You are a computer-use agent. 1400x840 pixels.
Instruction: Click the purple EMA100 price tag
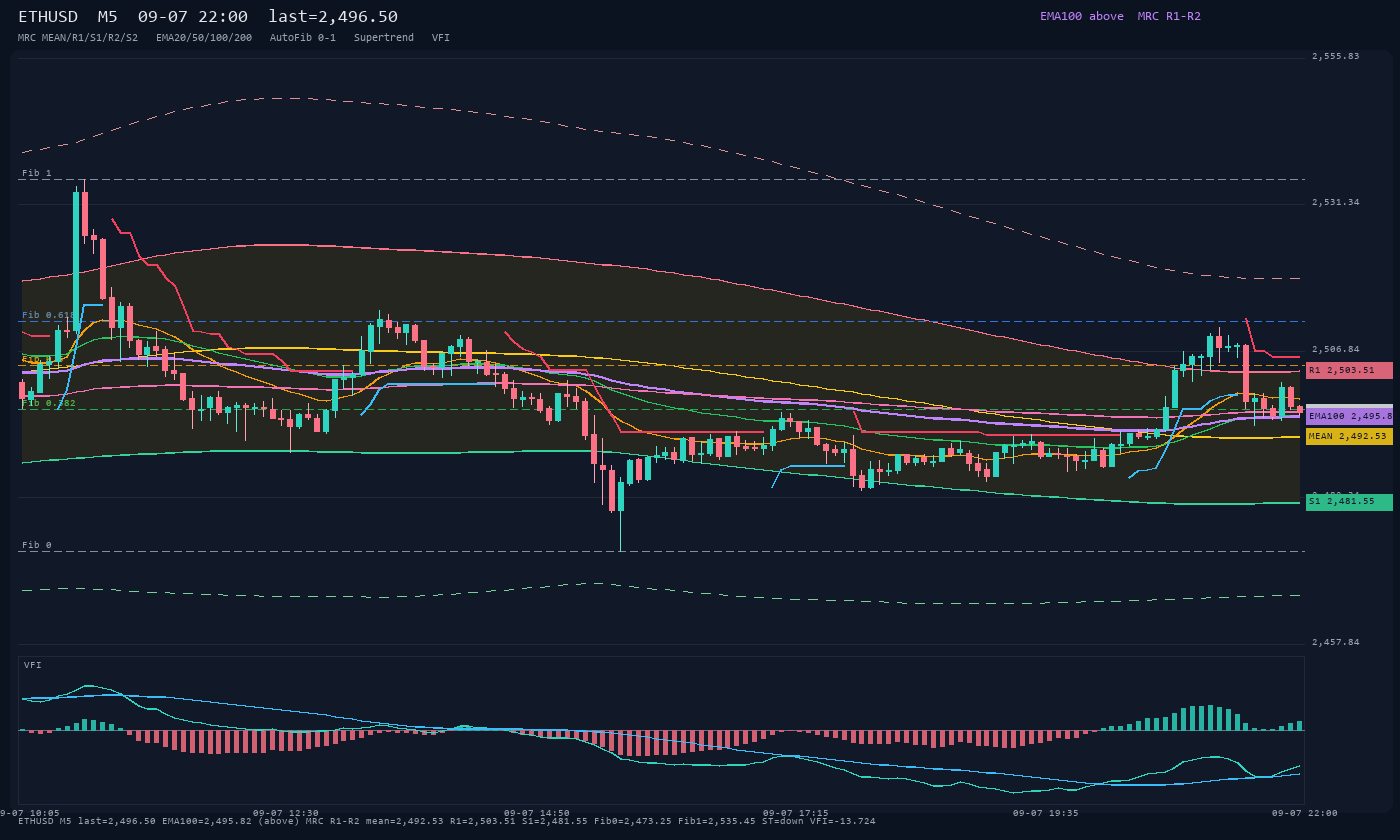pos(1349,416)
